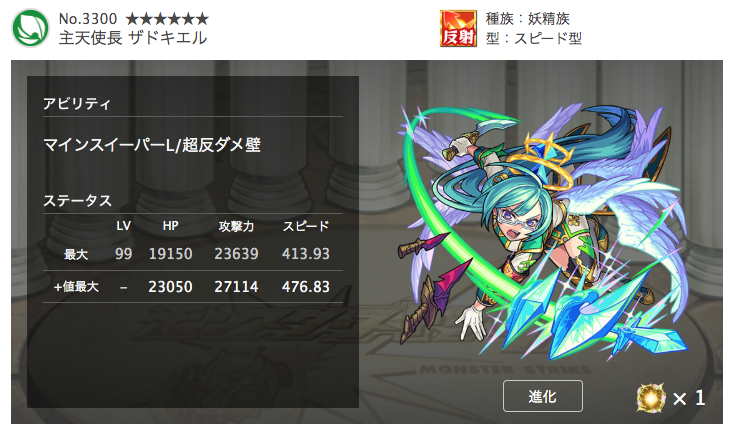Click the +値最大 row label
The image size is (729, 430).
click(x=76, y=287)
